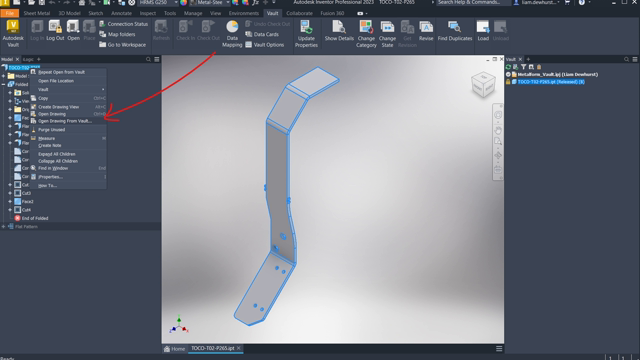The image size is (640, 360).
Task: Click the shopping cart icon in title bar
Action: [x=567, y=2]
